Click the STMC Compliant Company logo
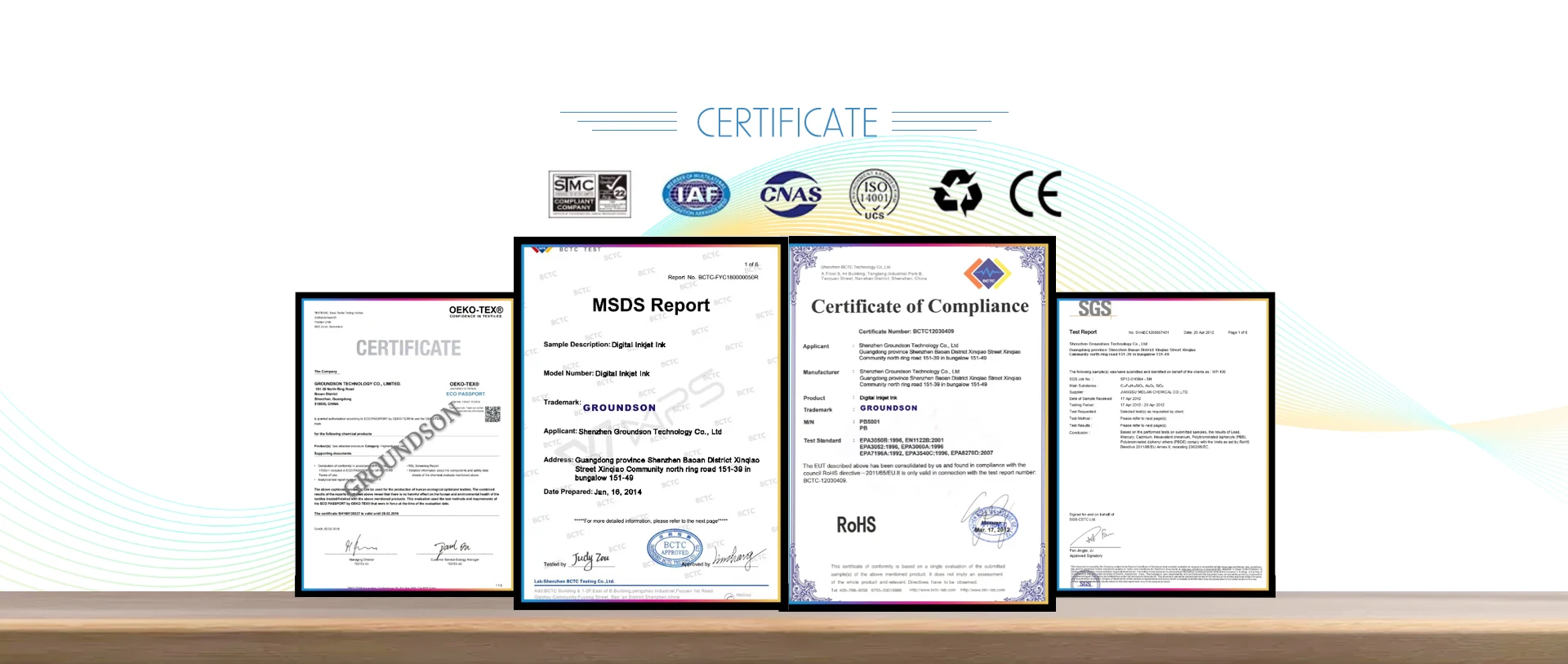This screenshot has height=664, width=1568. [590, 194]
